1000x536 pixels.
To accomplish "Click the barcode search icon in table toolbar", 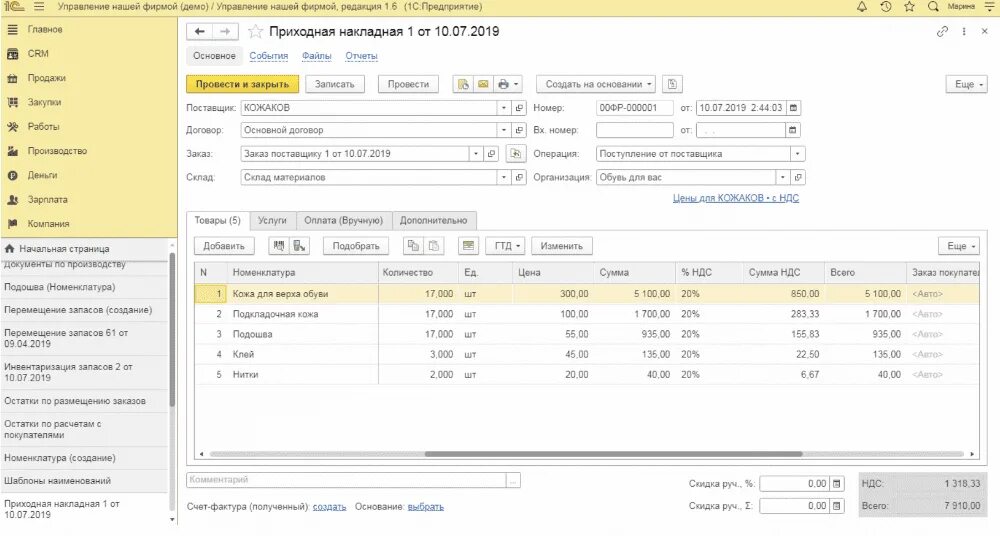I will point(279,246).
